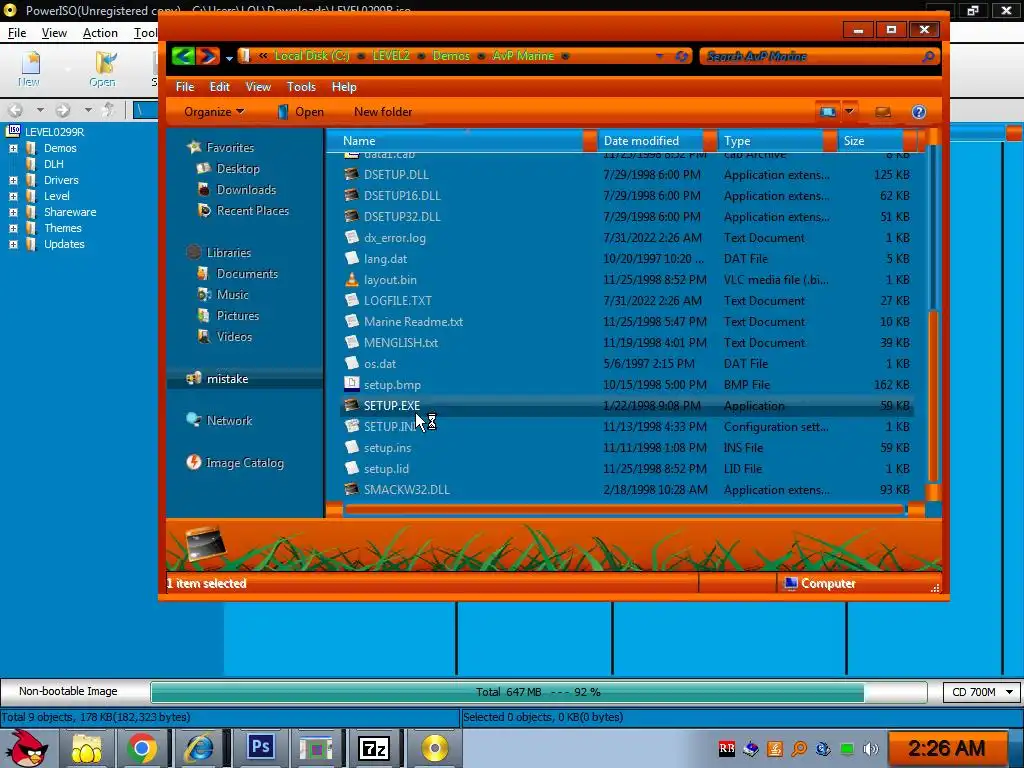Click the horizontal scrollbar in file list
The image size is (1024, 768).
click(624, 509)
